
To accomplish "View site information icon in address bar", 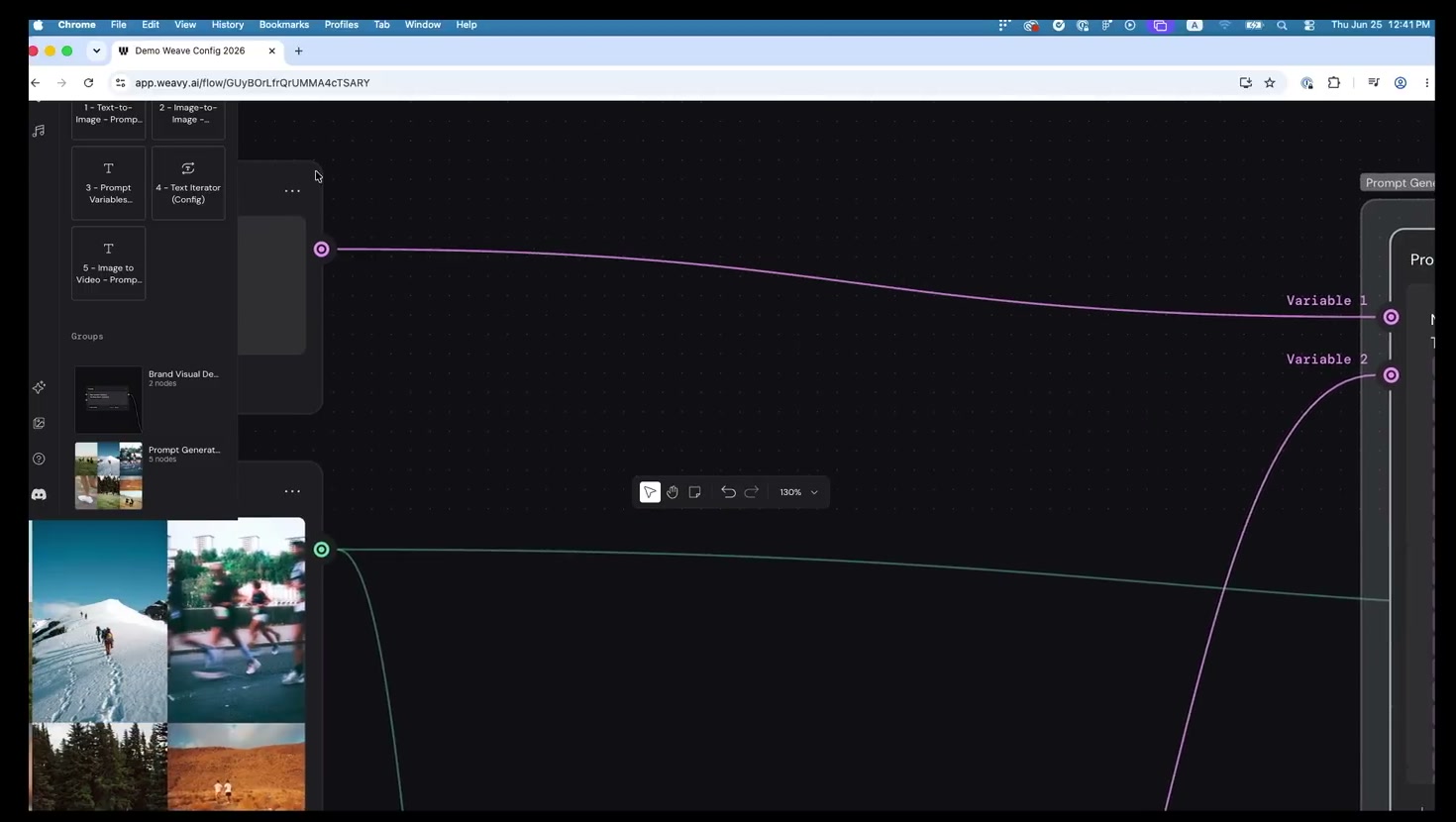I will click(x=120, y=83).
